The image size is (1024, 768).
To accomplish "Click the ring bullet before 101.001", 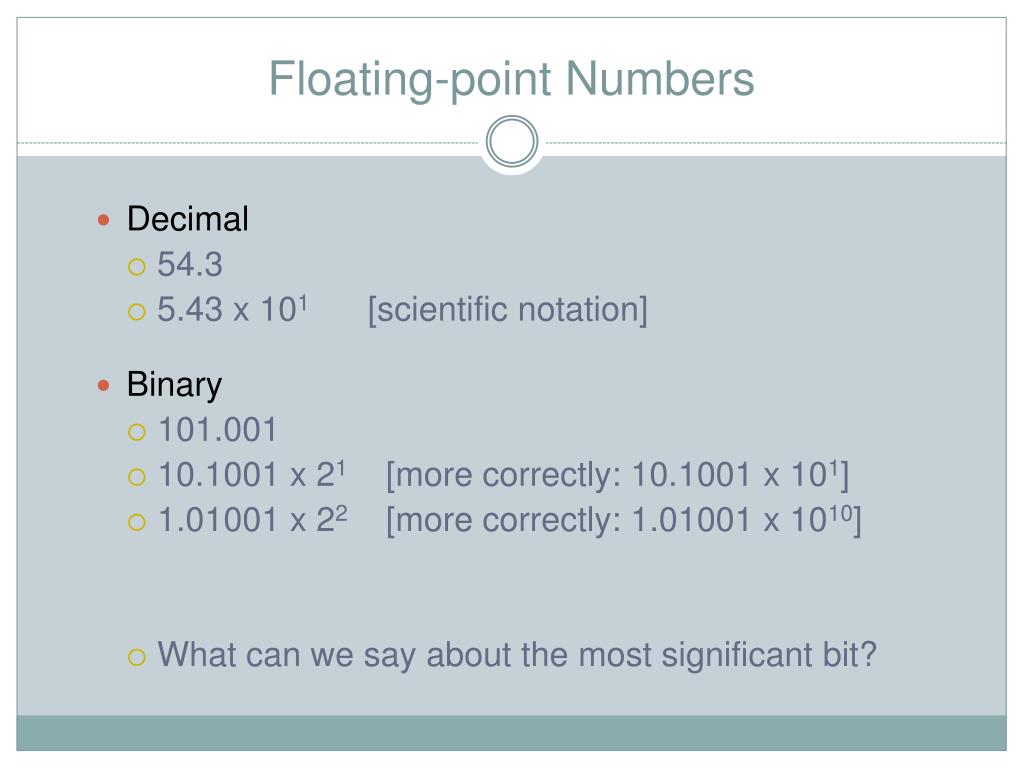I will (136, 432).
